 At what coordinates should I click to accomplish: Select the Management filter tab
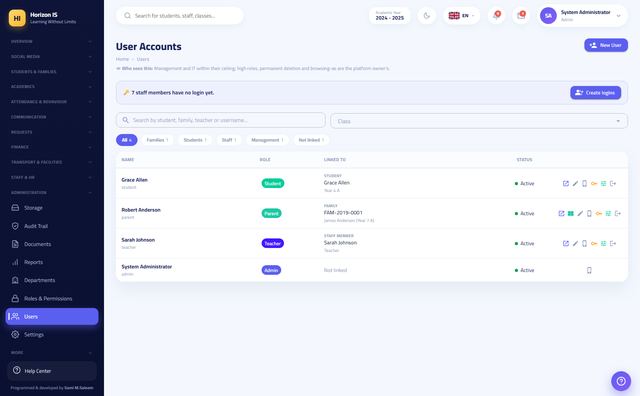(x=267, y=140)
